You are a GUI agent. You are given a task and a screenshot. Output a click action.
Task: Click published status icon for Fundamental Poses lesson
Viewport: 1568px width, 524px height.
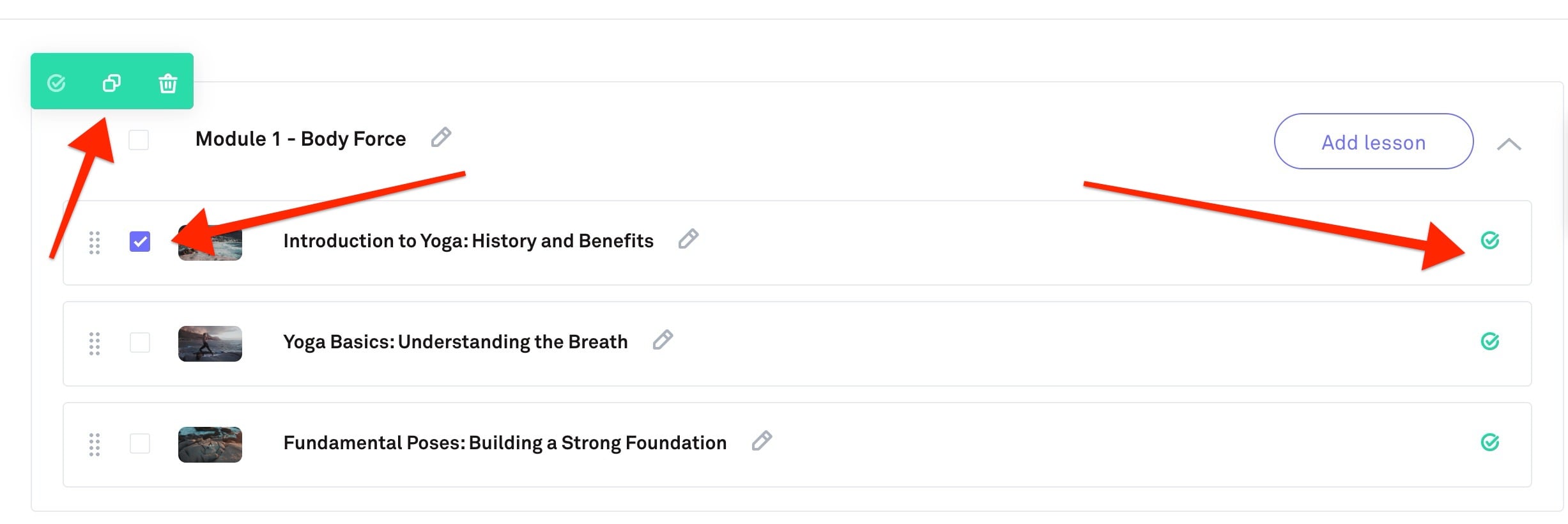[x=1489, y=442]
